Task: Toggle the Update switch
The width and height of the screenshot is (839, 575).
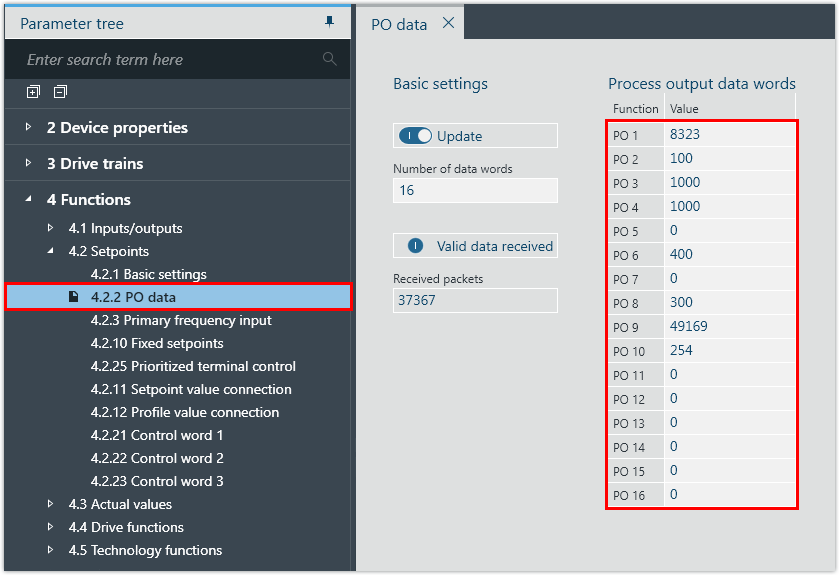Action: tap(415, 136)
